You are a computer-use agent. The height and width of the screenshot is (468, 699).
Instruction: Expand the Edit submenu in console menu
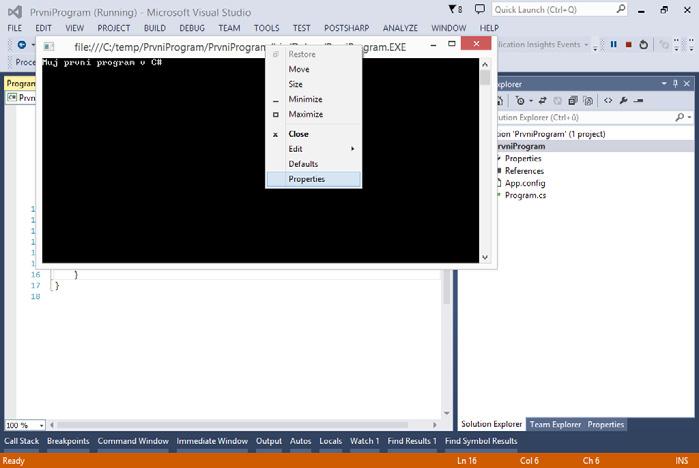click(x=314, y=149)
